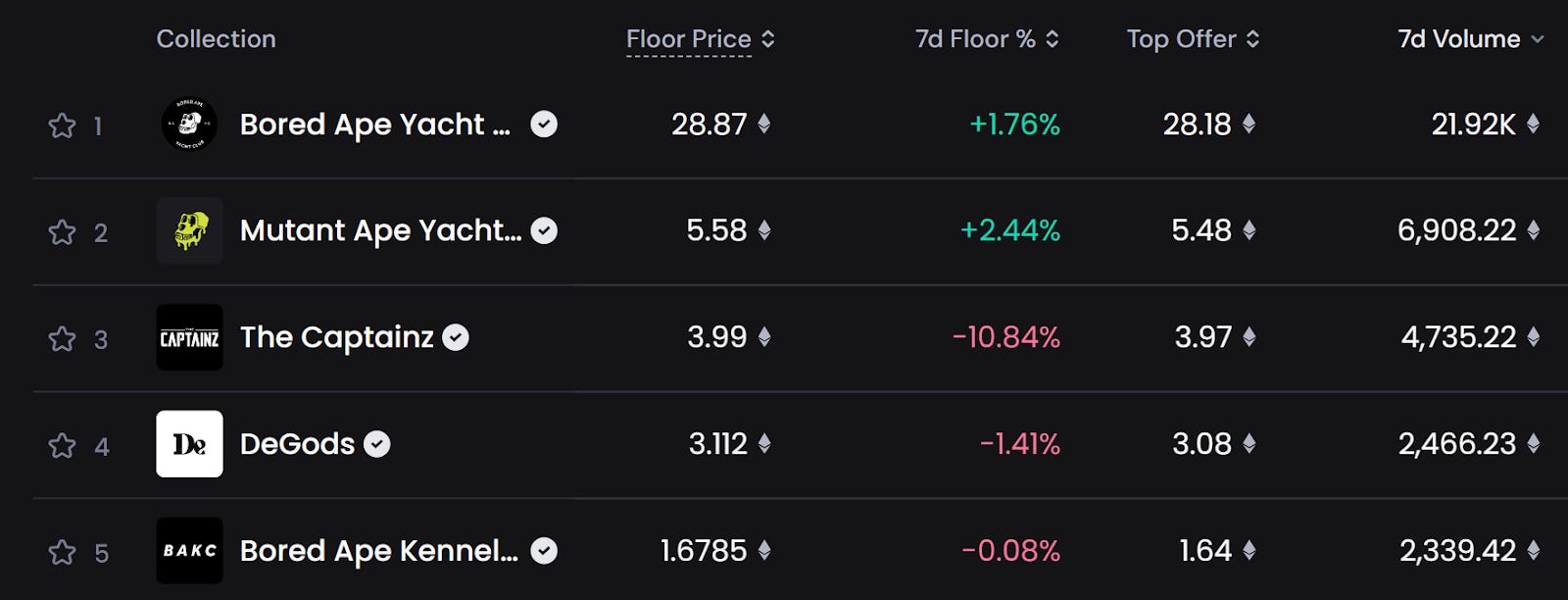1568x600 pixels.
Task: Click The Captainz collection logo
Action: [x=189, y=338]
